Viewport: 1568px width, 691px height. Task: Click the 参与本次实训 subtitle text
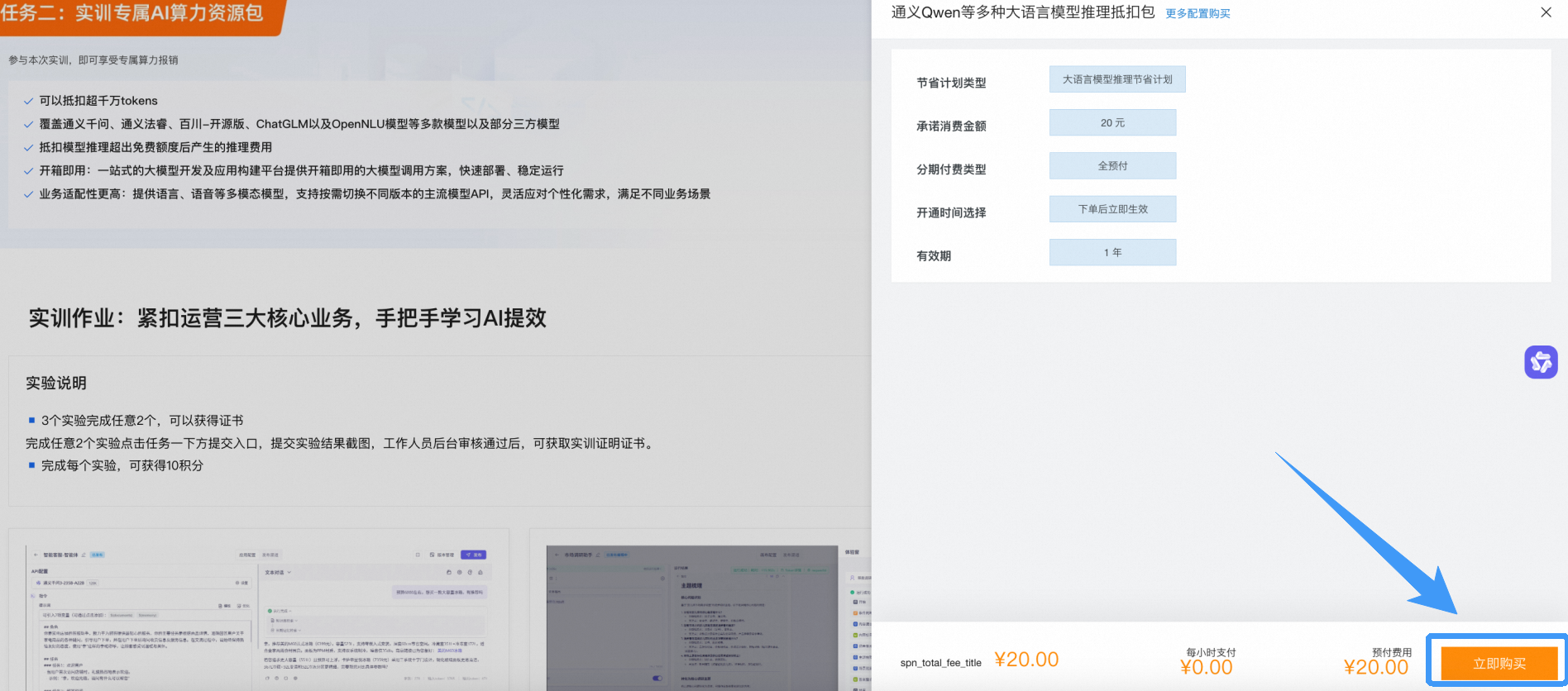point(93,60)
